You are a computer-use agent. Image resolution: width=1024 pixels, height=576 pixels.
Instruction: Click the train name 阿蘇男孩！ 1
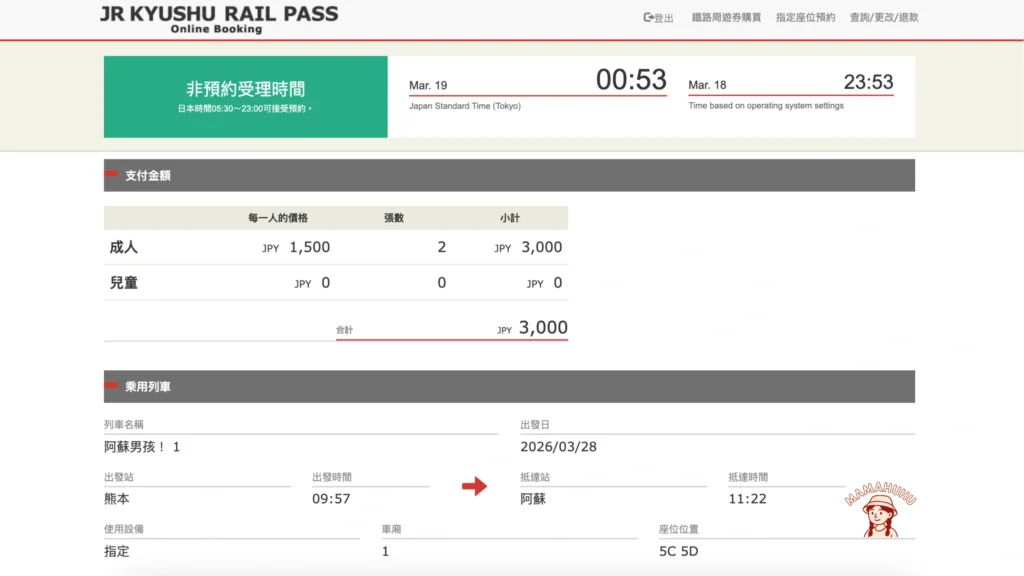[x=142, y=447]
